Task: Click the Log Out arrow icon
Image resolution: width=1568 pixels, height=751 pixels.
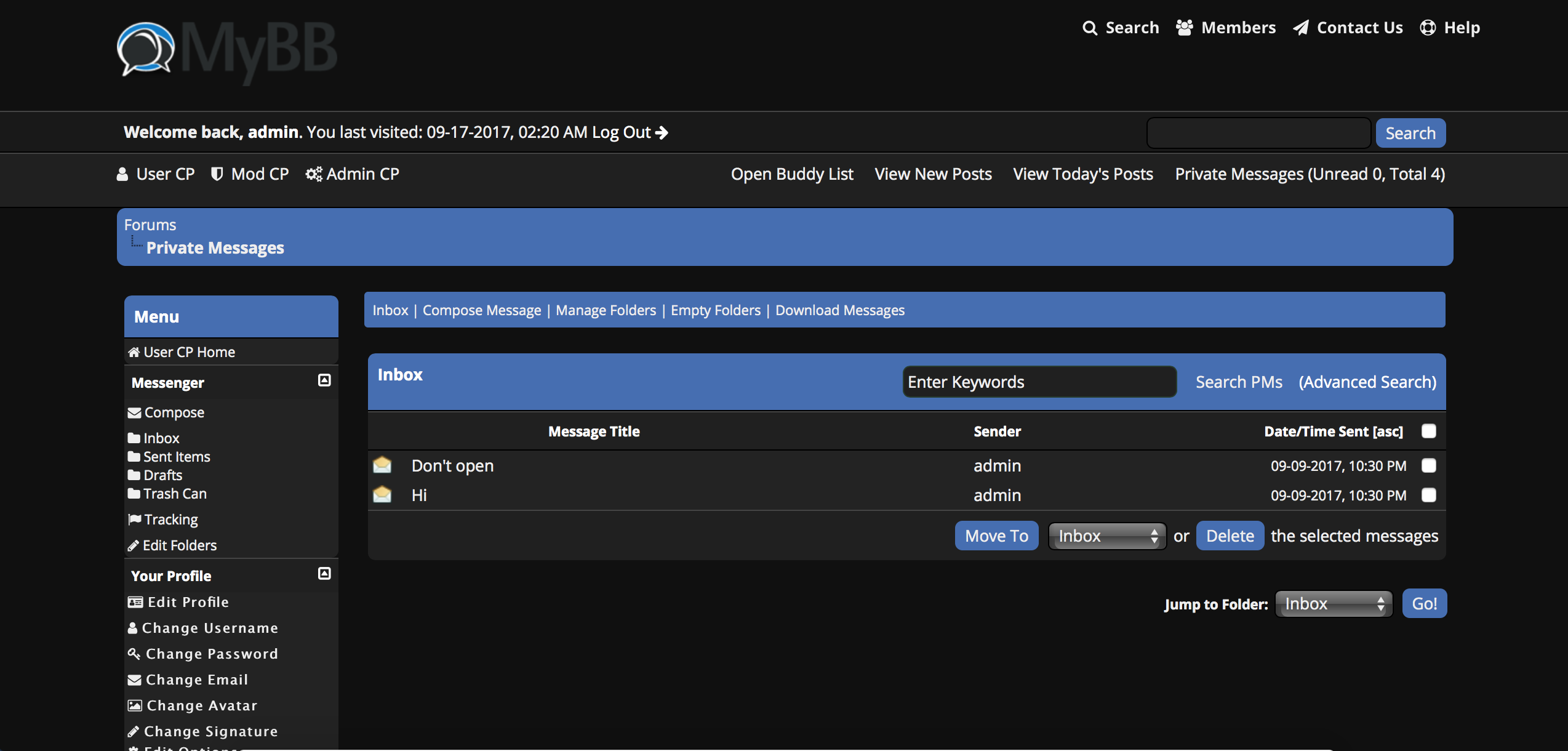Action: coord(662,132)
